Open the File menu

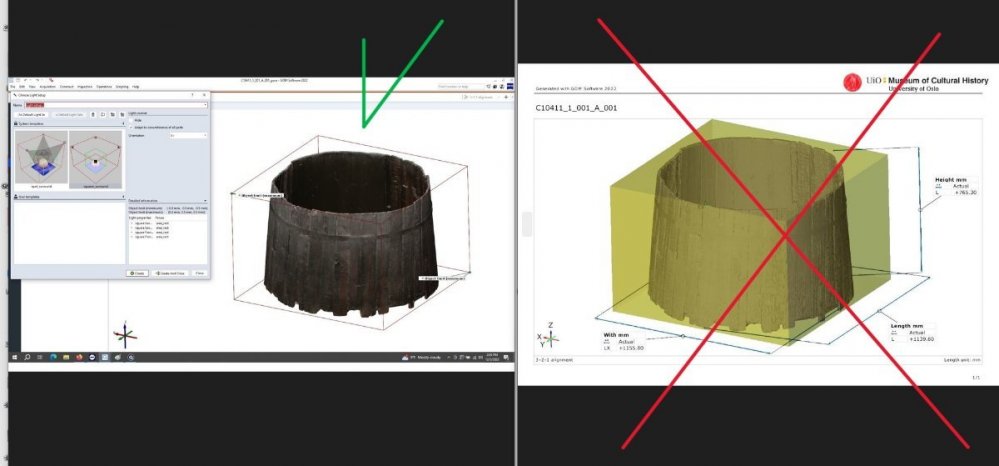pos(13,87)
